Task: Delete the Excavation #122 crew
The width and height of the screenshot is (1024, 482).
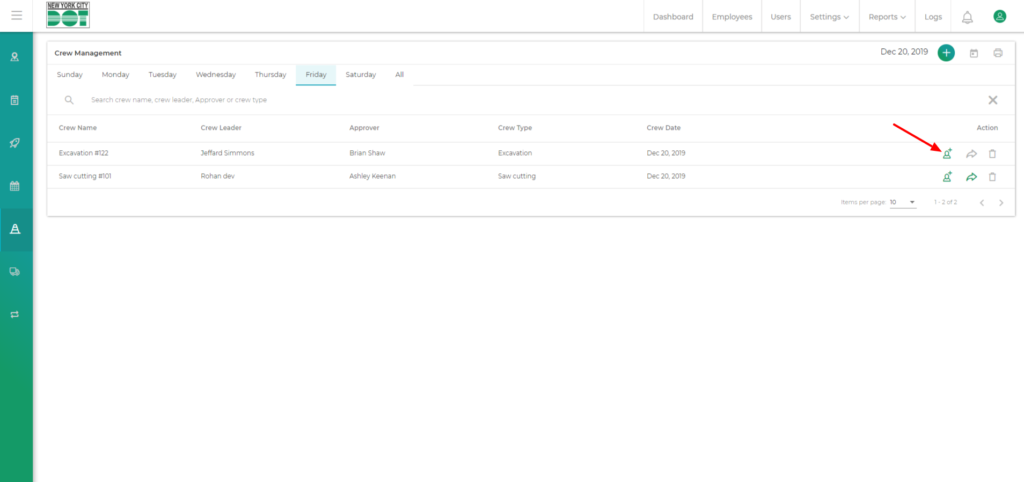Action: pyautogui.click(x=992, y=153)
